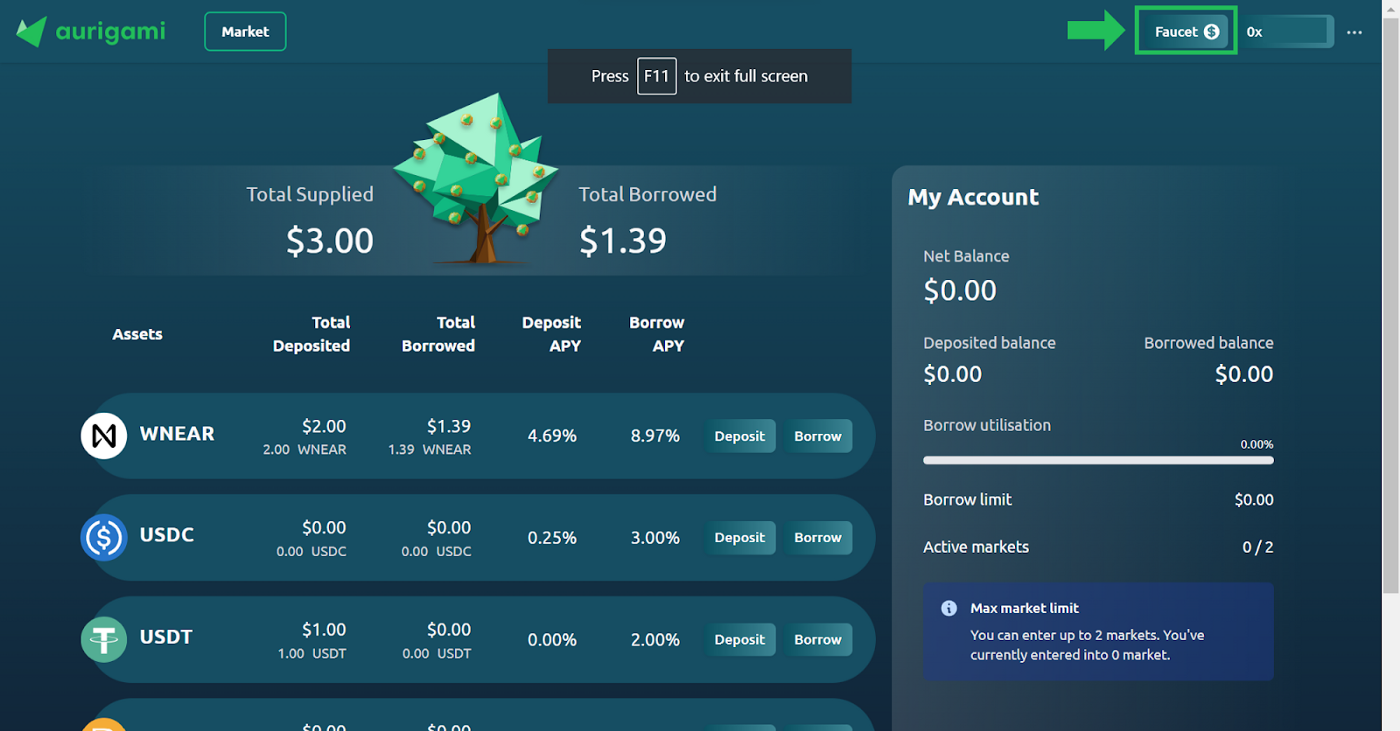
Task: Borrow from the USDT market
Action: pos(818,639)
